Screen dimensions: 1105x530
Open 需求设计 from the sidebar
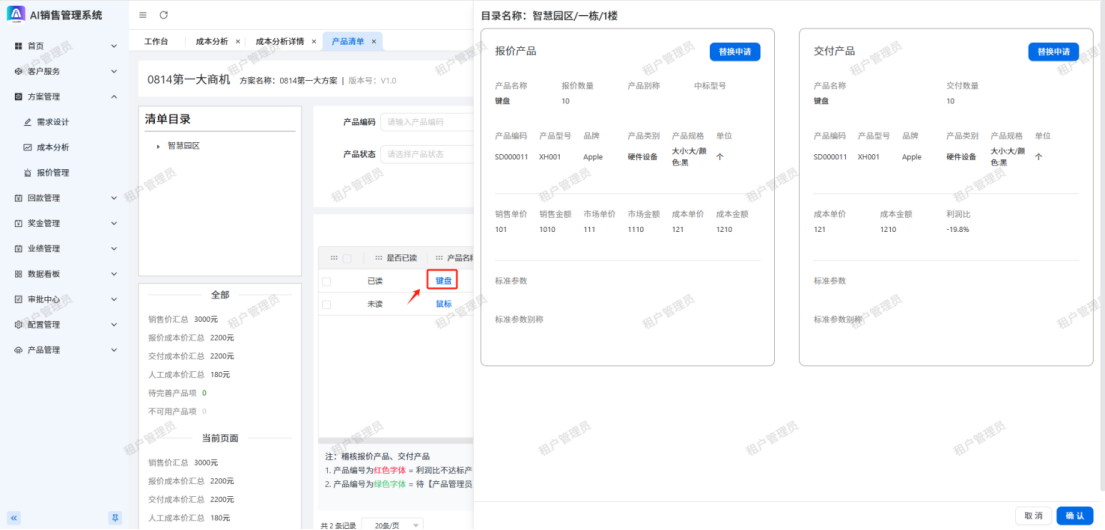[52, 122]
